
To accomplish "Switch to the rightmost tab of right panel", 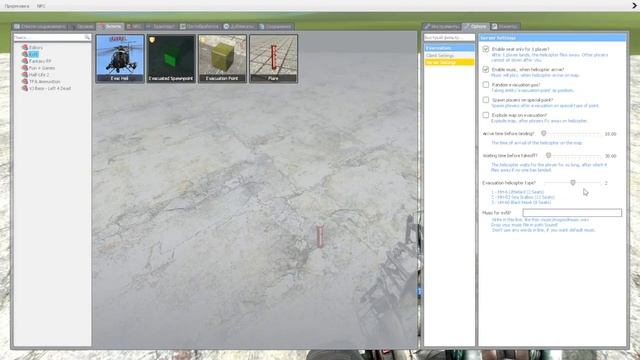I will pyautogui.click(x=505, y=27).
